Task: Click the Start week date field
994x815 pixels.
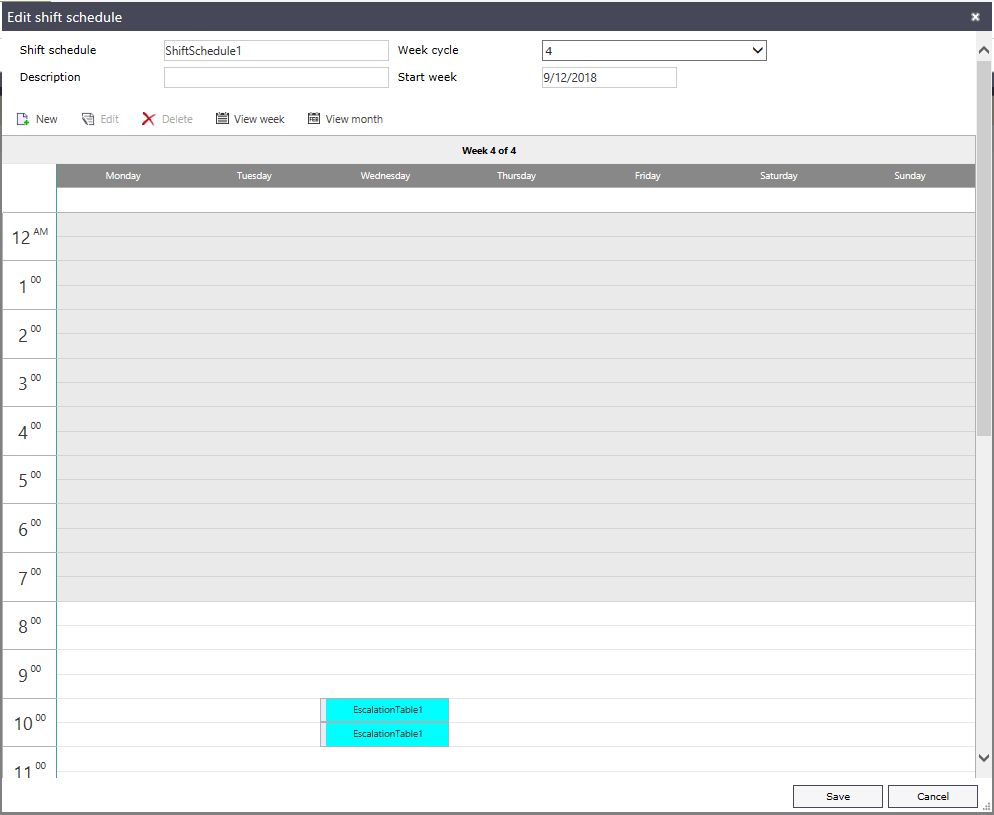Action: click(x=609, y=77)
